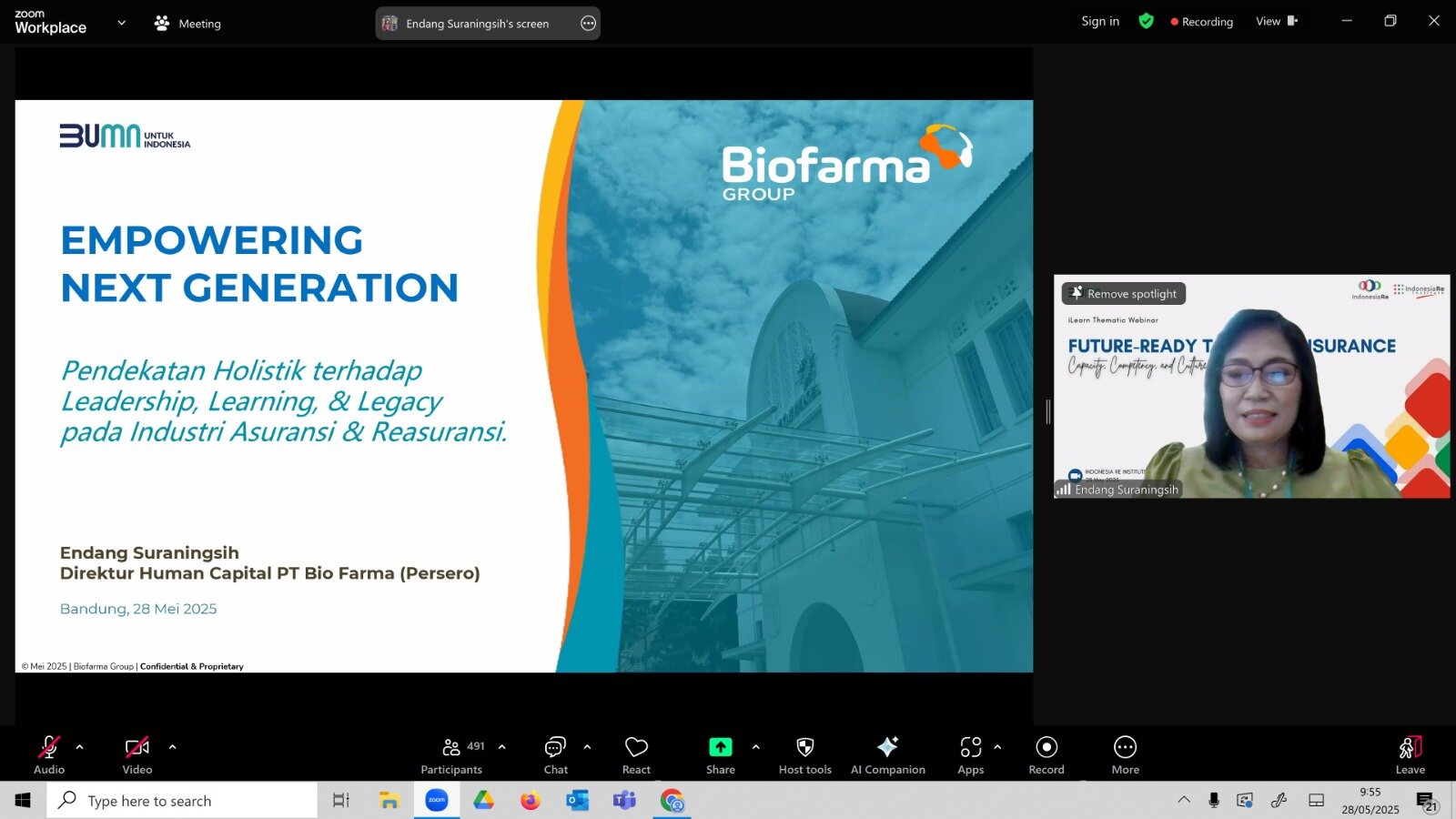The width and height of the screenshot is (1456, 819).
Task: Click Remove spotlight on the video
Action: pyautogui.click(x=1124, y=294)
